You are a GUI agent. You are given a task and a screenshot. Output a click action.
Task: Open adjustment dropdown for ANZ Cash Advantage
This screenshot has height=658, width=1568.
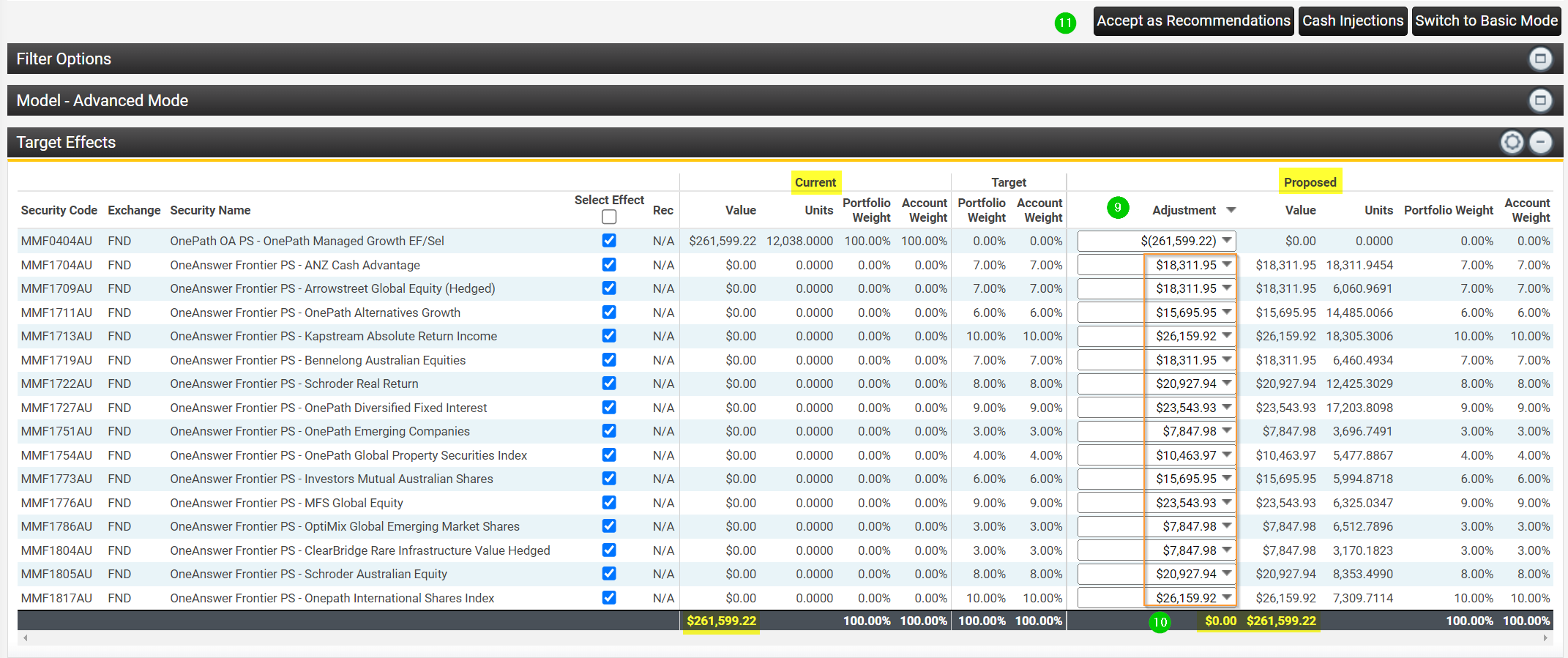[1227, 264]
